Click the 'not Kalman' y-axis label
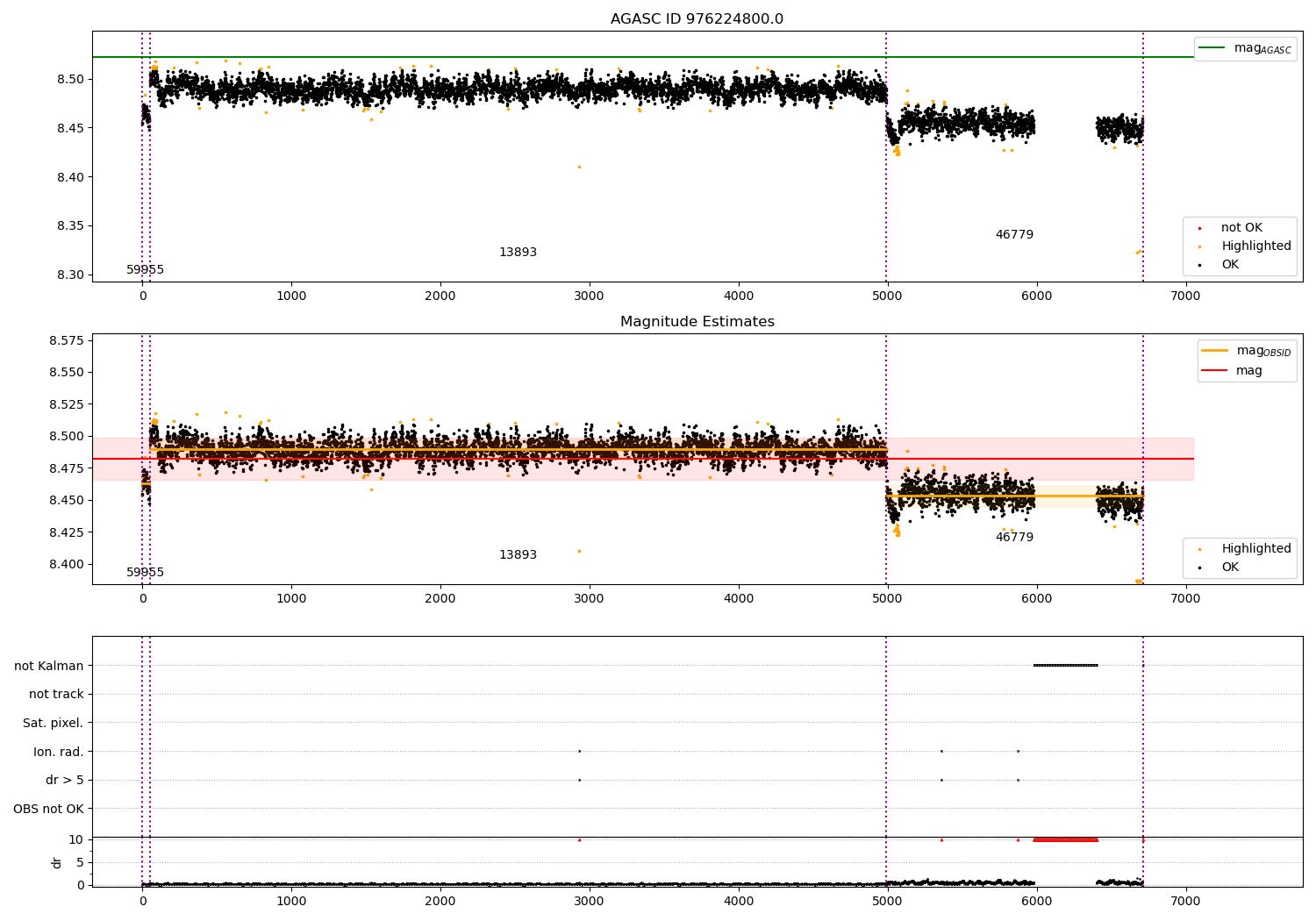This screenshot has height=921, width=1316. pos(49,667)
